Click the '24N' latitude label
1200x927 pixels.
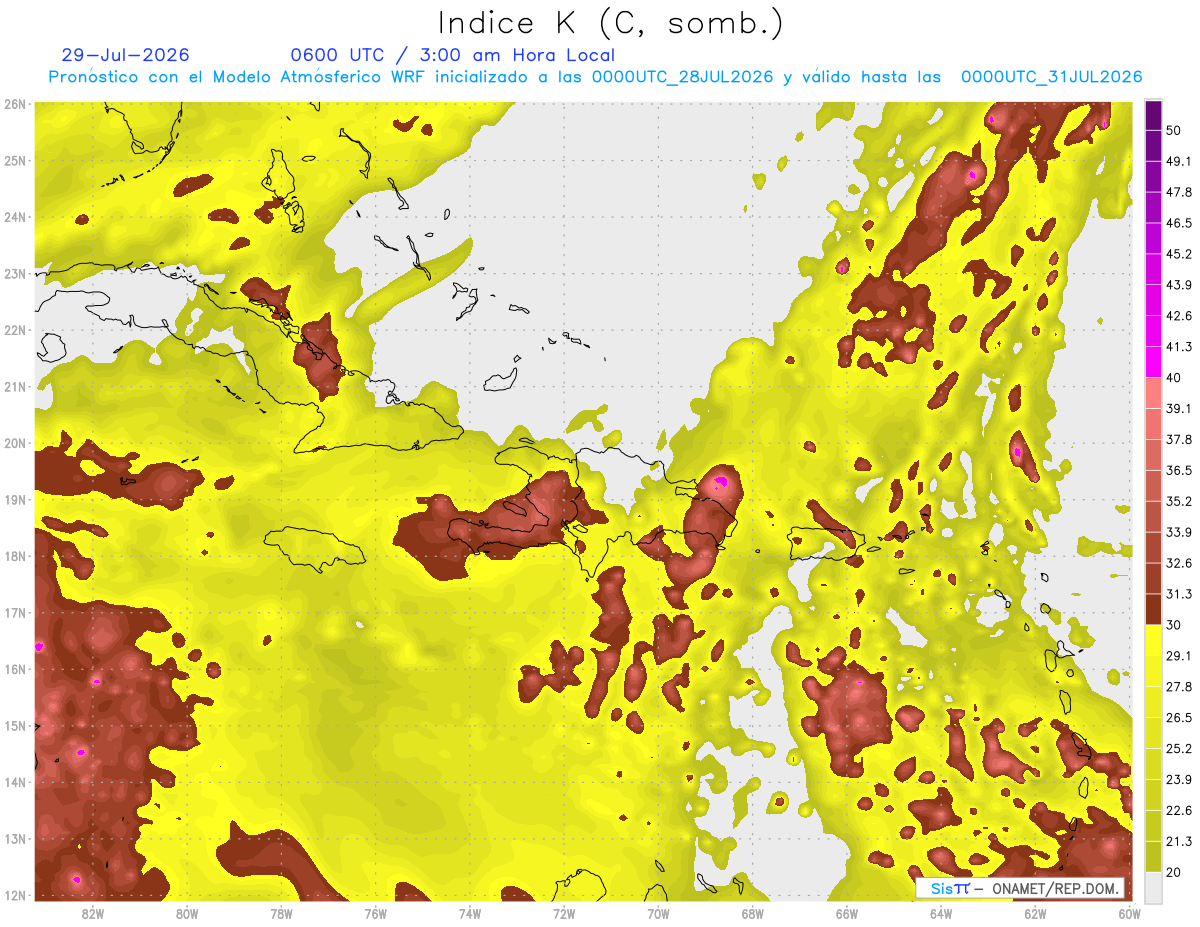point(14,217)
